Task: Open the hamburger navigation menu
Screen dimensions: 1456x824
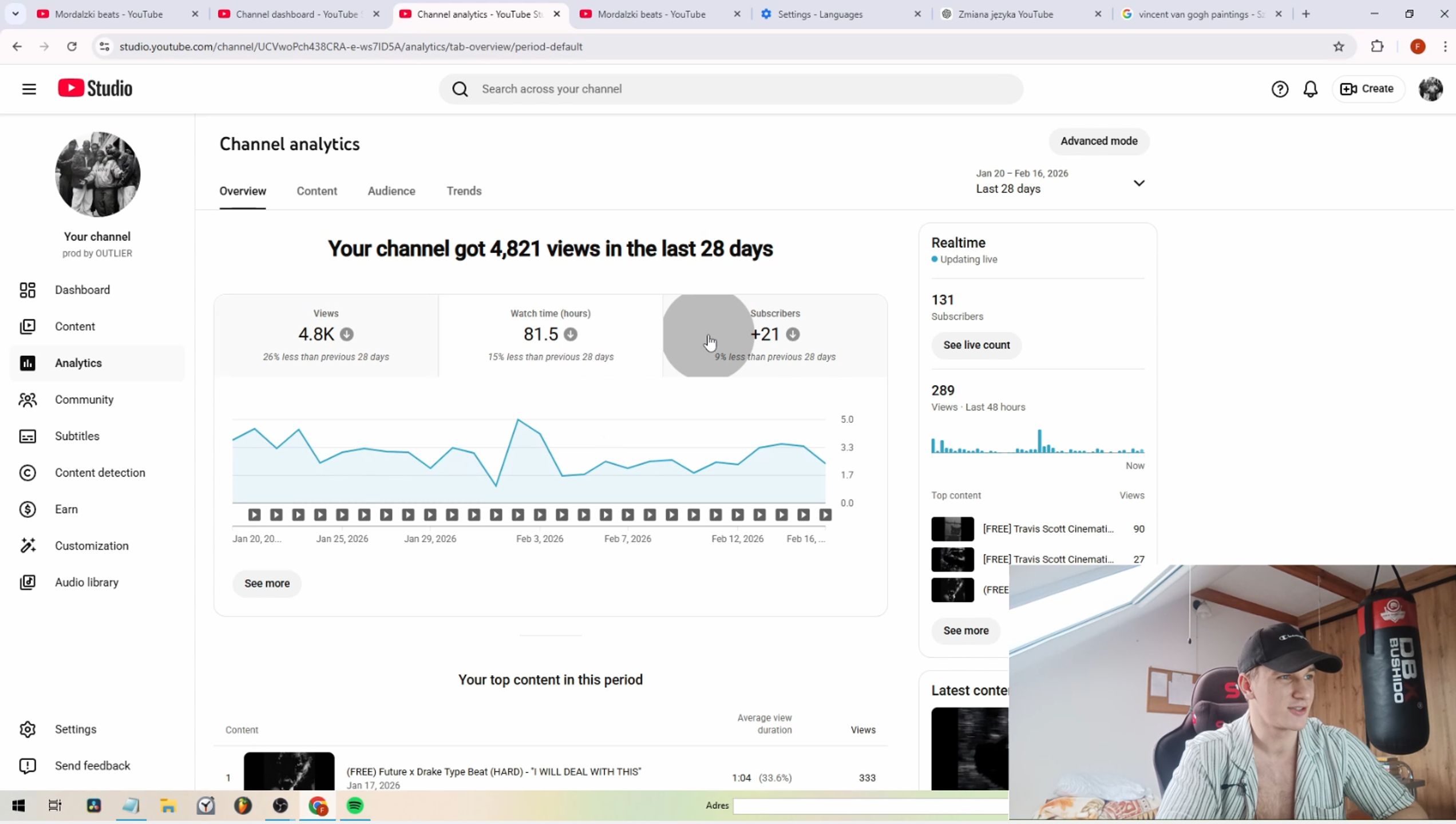Action: pyautogui.click(x=29, y=89)
